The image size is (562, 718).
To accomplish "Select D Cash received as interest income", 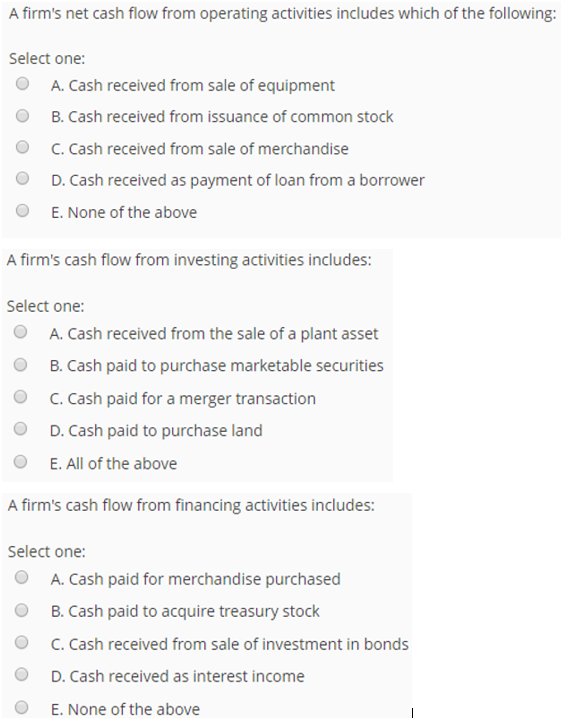I will pyautogui.click(x=21, y=674).
